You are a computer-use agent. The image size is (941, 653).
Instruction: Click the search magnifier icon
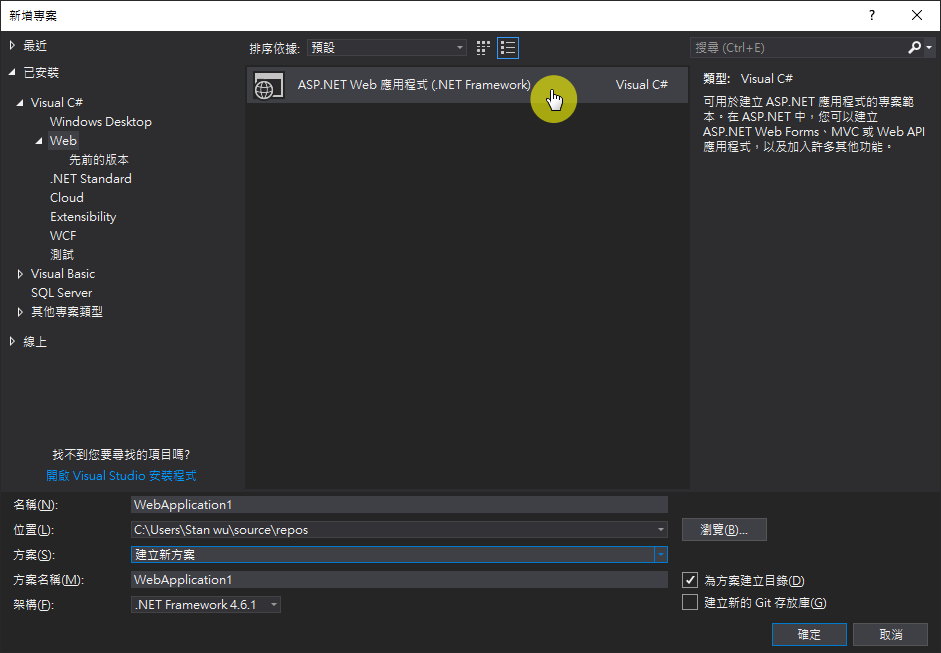pyautogui.click(x=914, y=47)
